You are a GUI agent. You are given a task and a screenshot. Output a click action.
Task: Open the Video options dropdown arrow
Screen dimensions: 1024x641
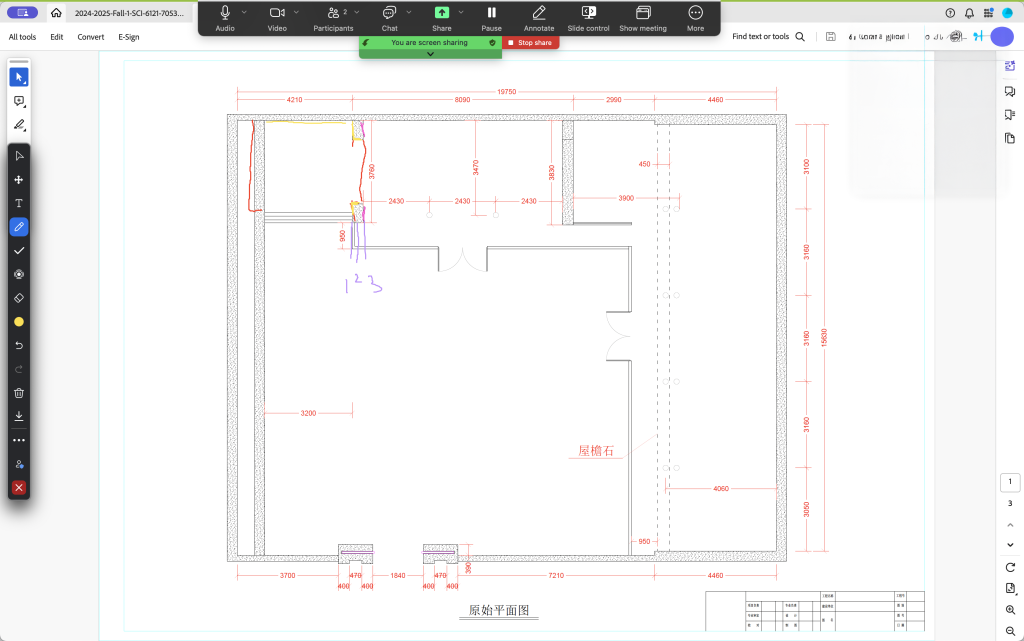pos(298,12)
